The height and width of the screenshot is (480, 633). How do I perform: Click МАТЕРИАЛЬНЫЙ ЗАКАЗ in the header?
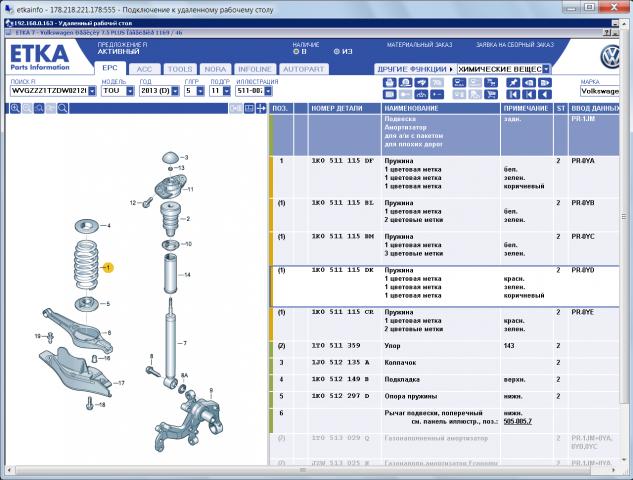pos(419,45)
